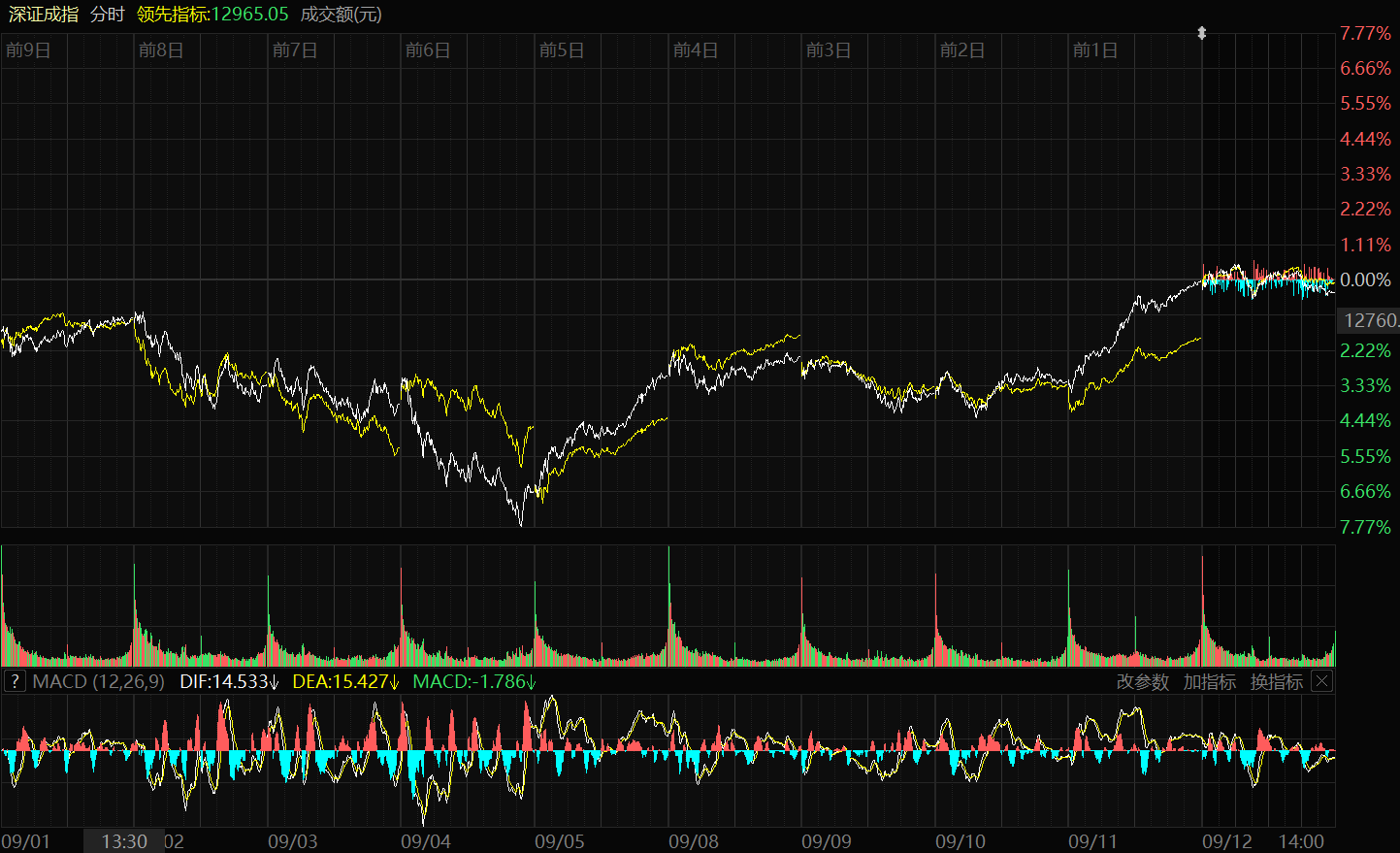The height and width of the screenshot is (853, 1400).
Task: Click the 09/12 date label
Action: click(x=1227, y=841)
